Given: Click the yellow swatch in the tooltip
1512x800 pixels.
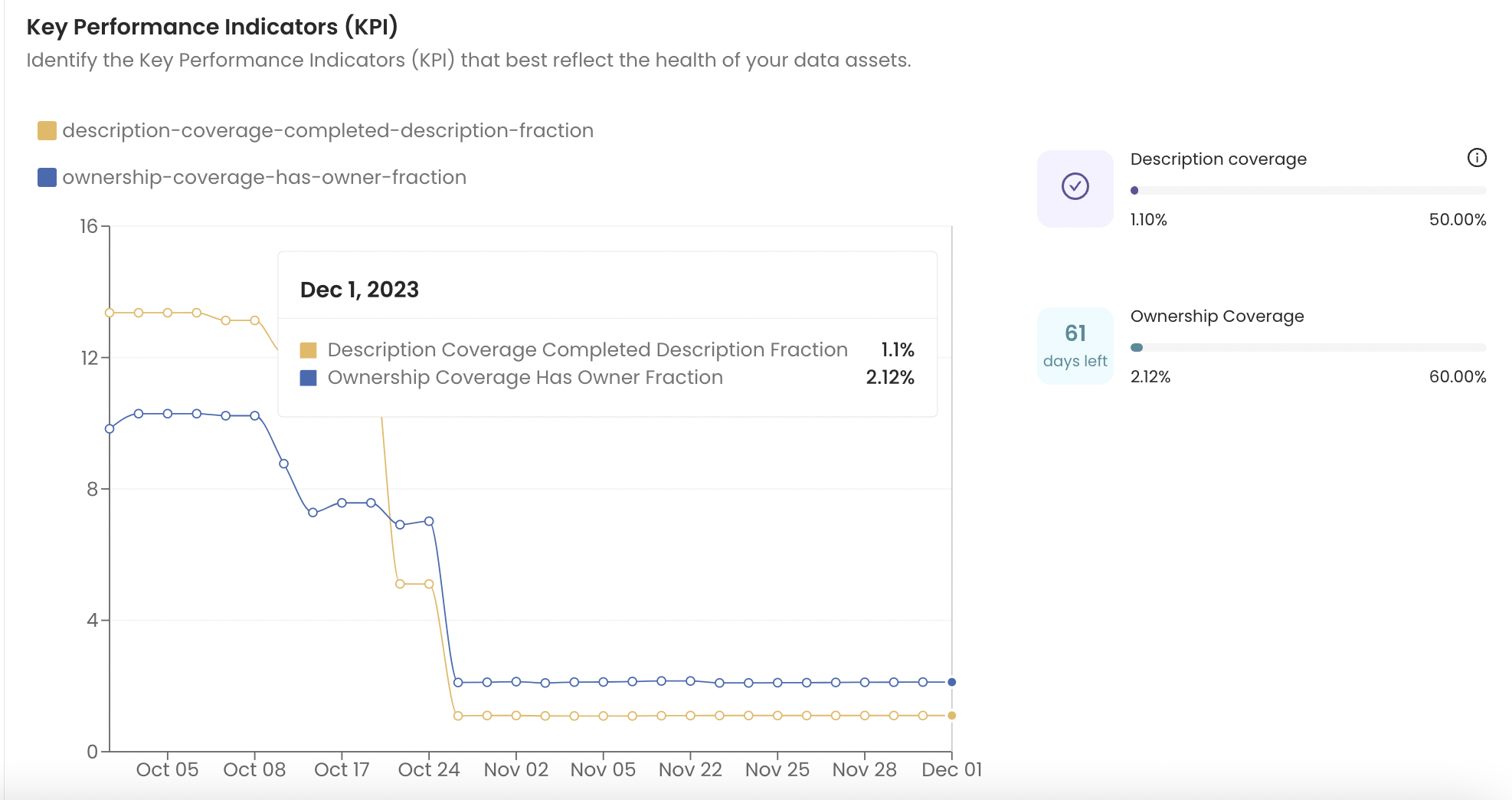Looking at the screenshot, I should (308, 350).
